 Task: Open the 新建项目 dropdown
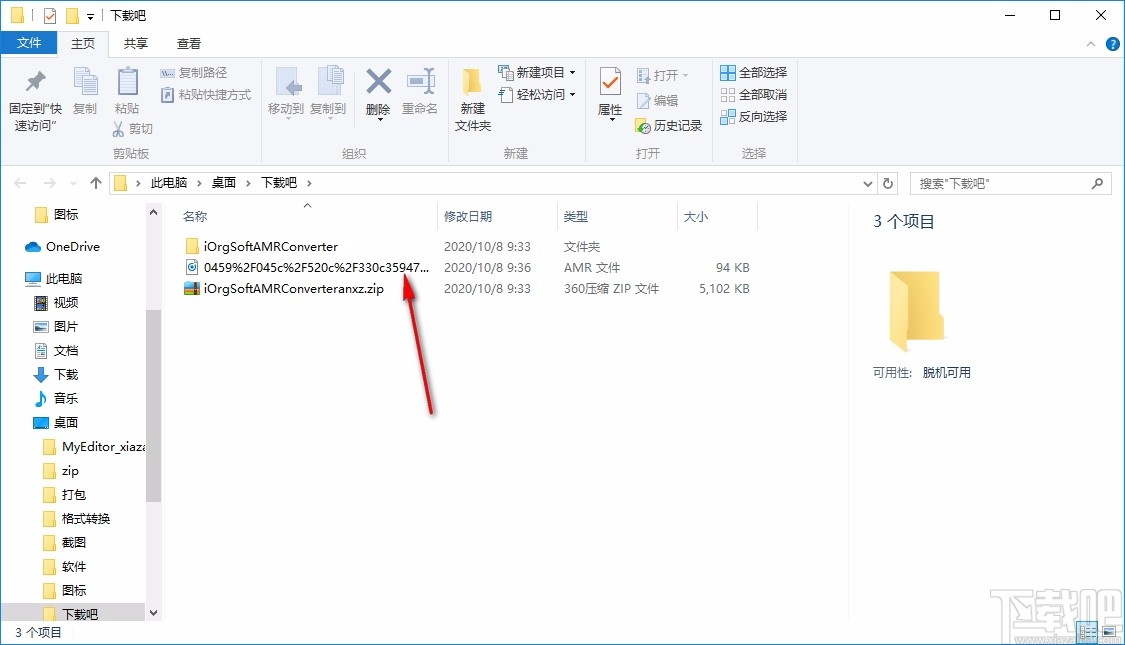[x=538, y=72]
